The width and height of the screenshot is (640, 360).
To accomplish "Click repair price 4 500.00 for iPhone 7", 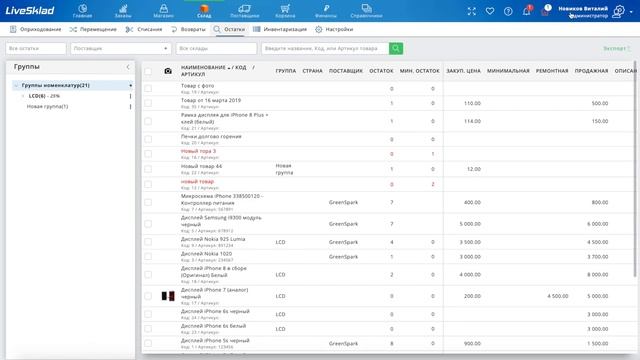I will coord(558,296).
